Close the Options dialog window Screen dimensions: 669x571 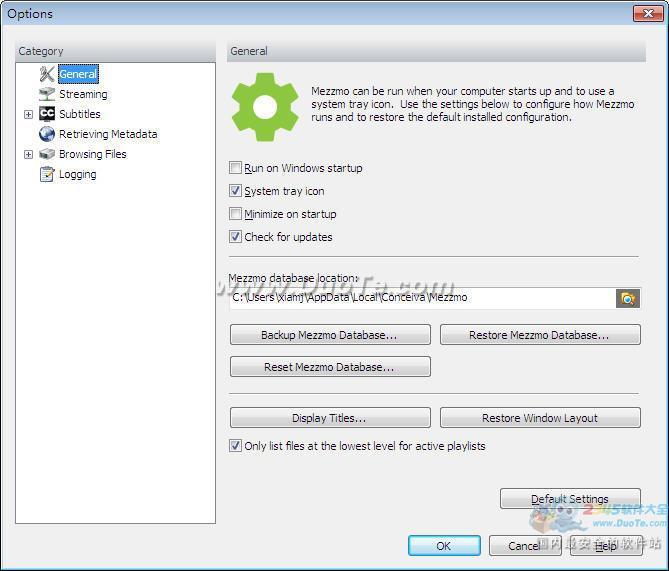[648, 13]
